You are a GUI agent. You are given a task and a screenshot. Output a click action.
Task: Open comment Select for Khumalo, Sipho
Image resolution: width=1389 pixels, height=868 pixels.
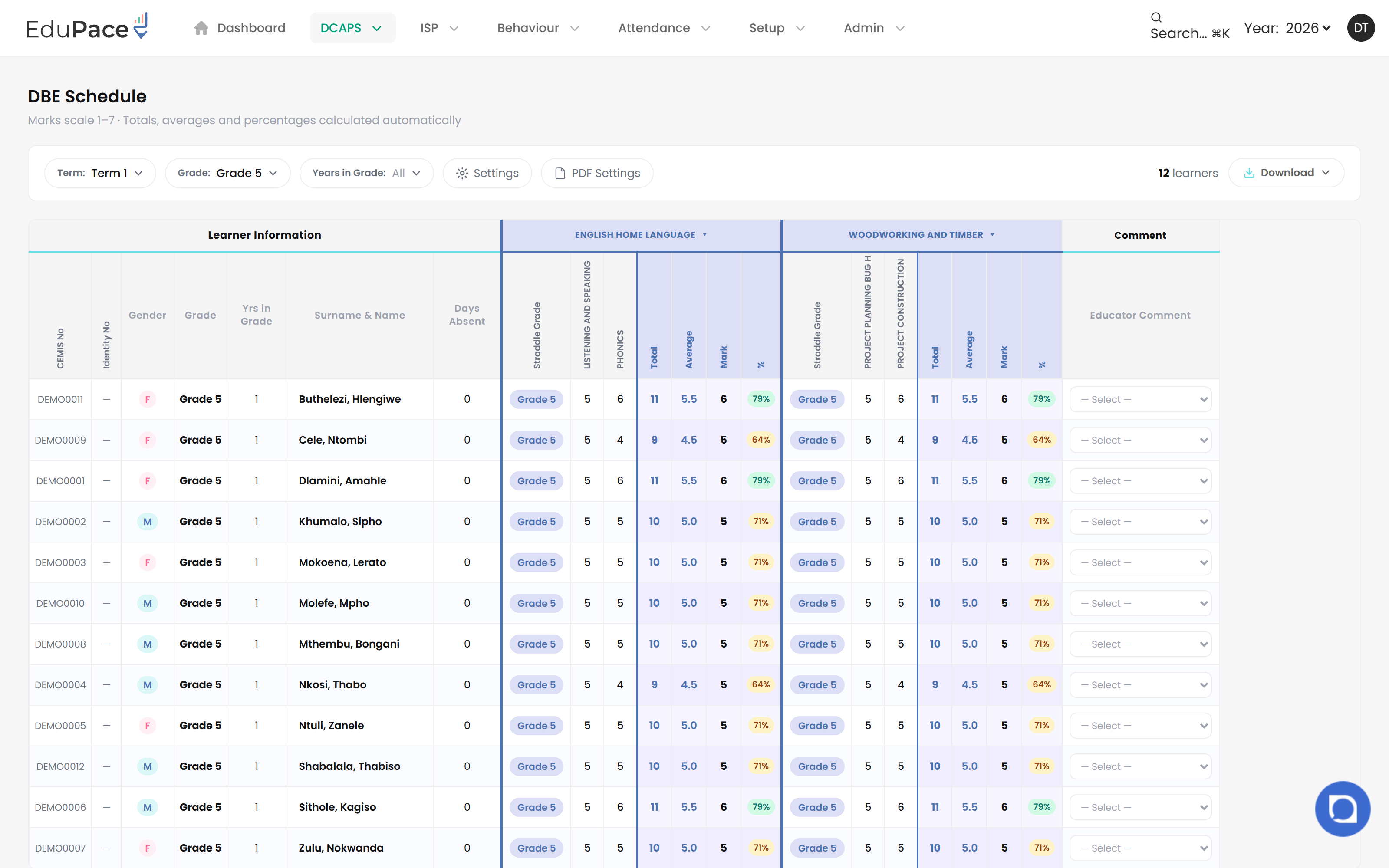tap(1140, 521)
